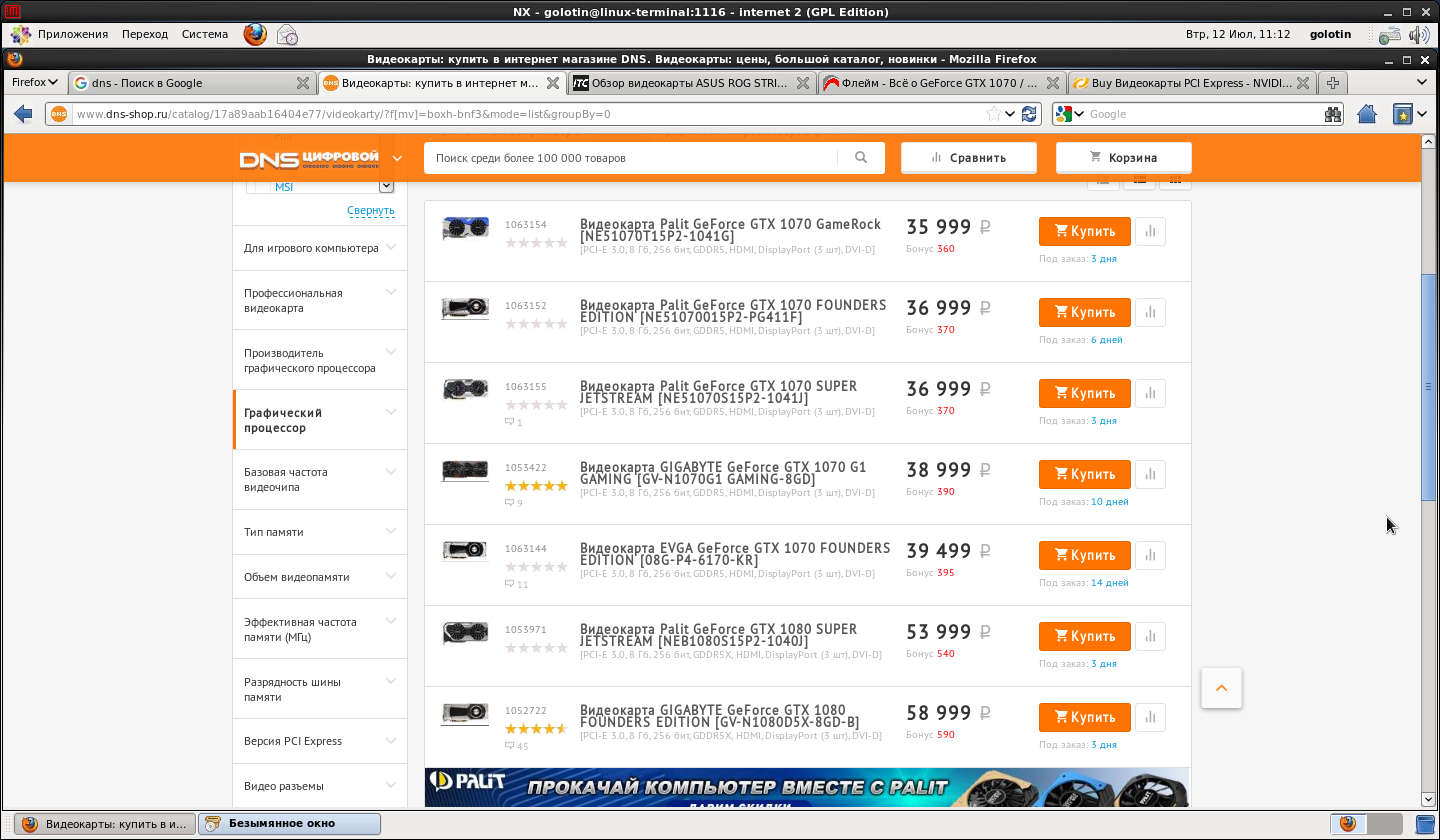Expand the 'Графический процессор' filter

pyautogui.click(x=390, y=412)
